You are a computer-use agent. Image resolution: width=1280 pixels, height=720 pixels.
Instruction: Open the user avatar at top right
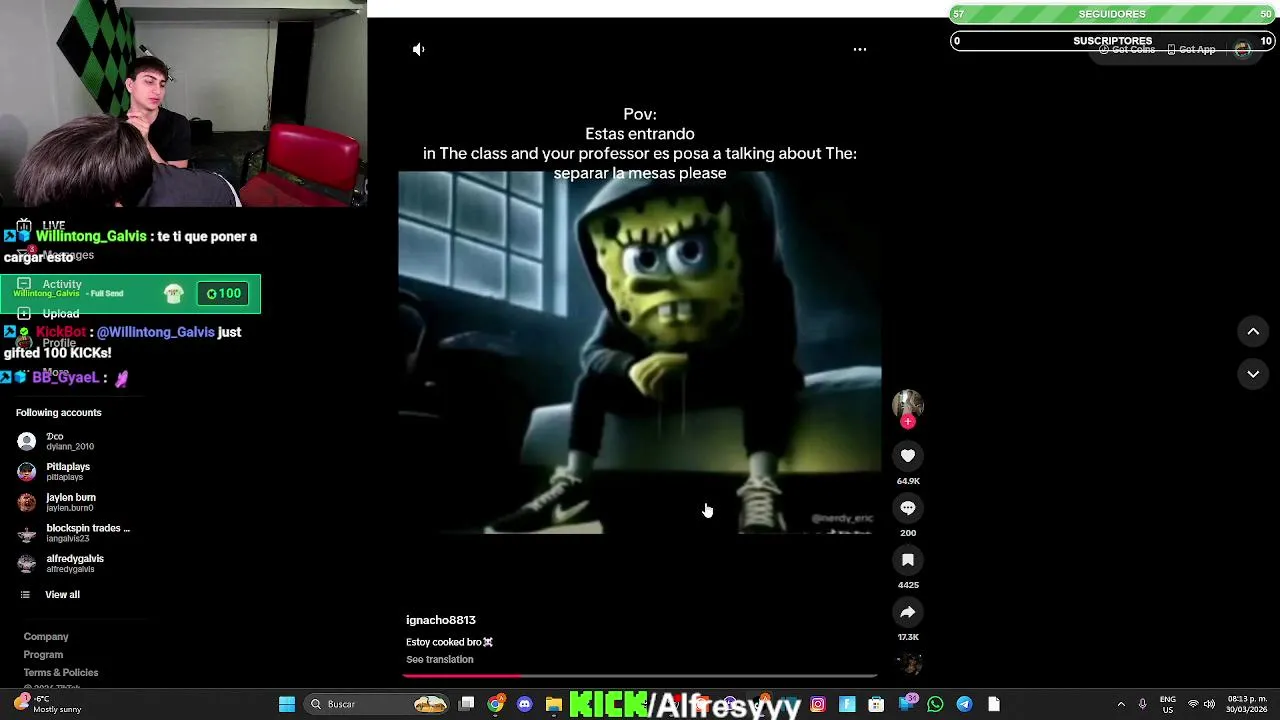click(1243, 50)
